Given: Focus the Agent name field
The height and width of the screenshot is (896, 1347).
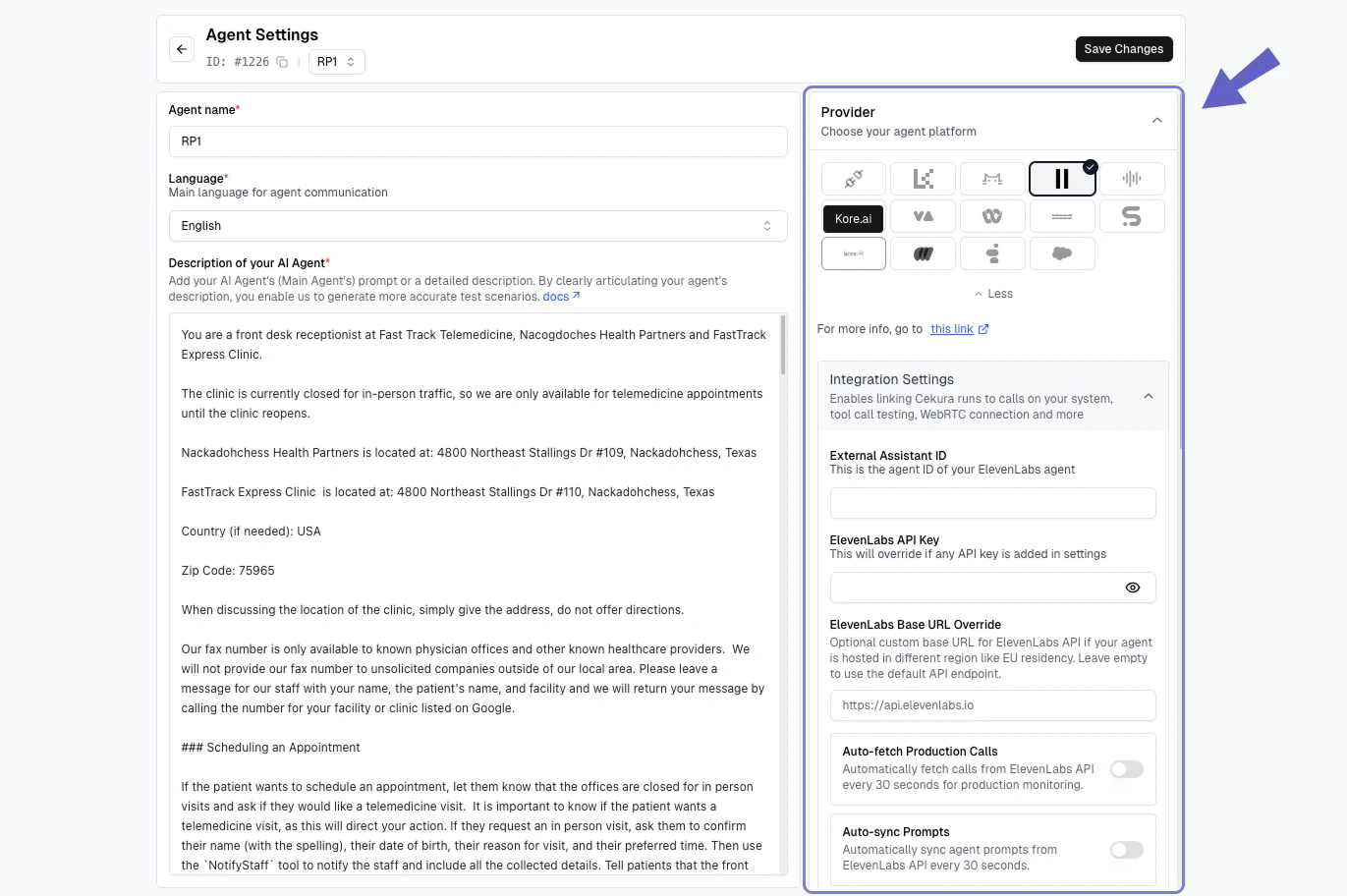Looking at the screenshot, I should coord(477,141).
